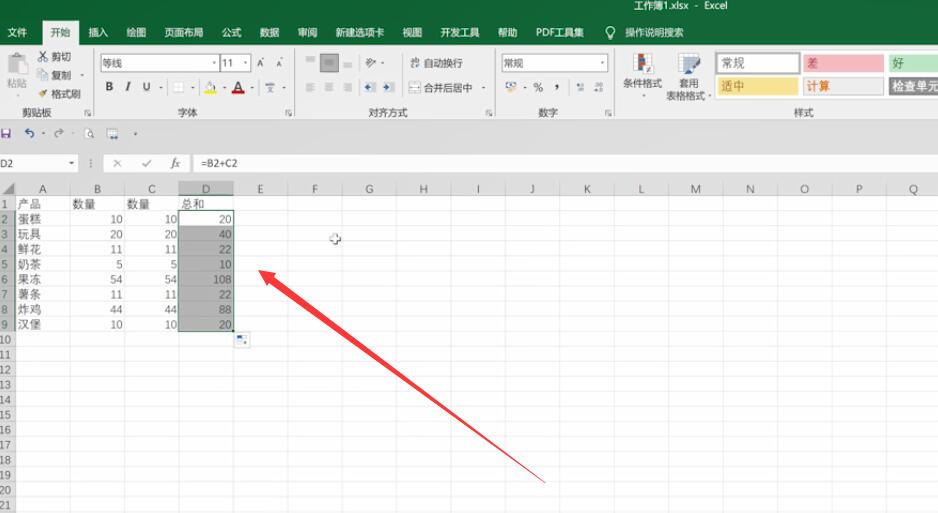The width and height of the screenshot is (938, 513).
Task: Switch to the Insert (插入) tab
Action: point(98,32)
